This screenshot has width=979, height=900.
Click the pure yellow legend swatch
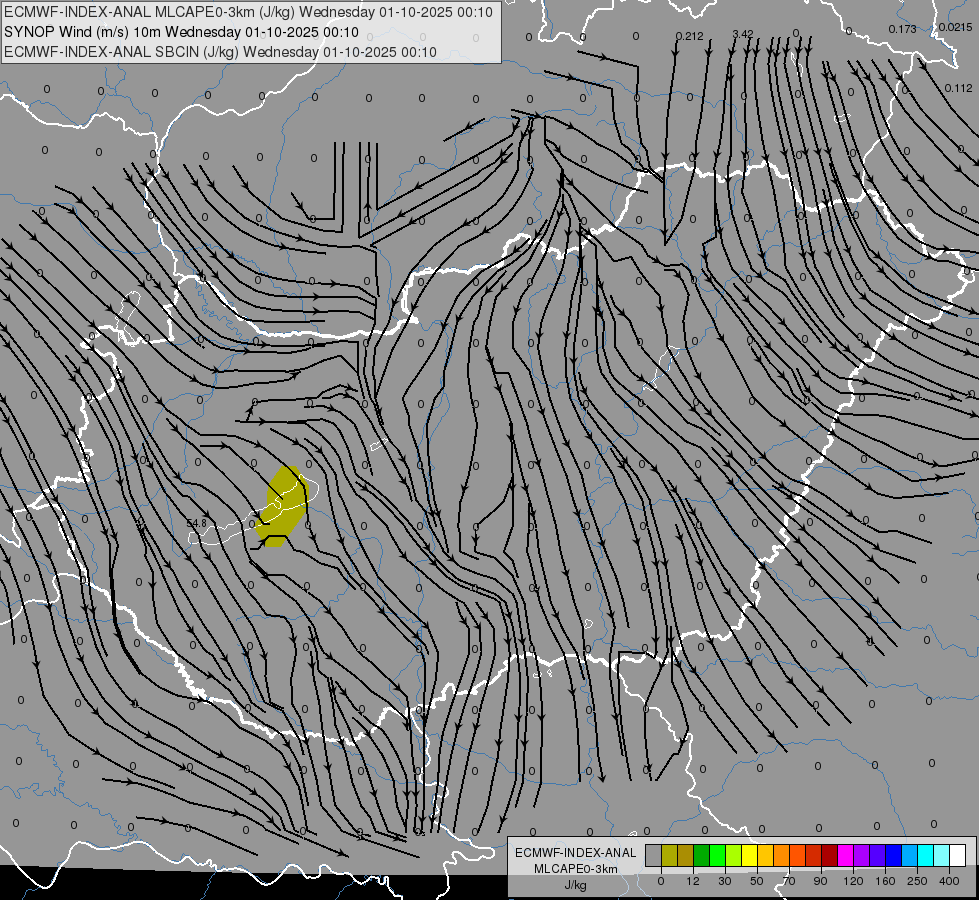[x=749, y=855]
